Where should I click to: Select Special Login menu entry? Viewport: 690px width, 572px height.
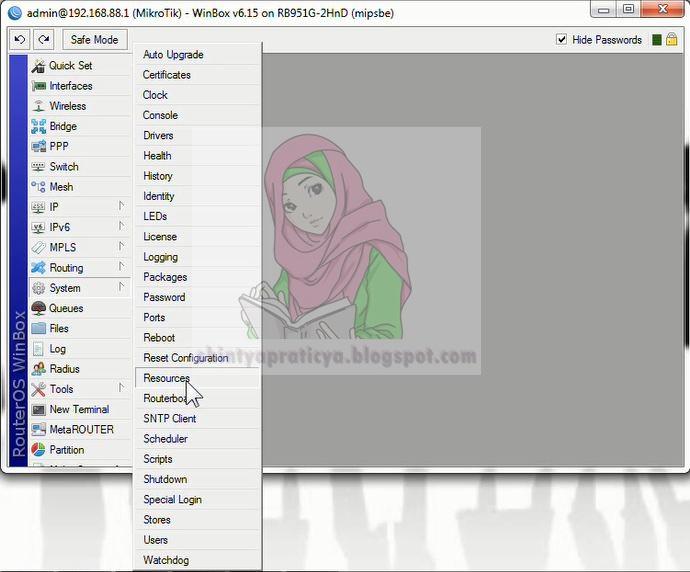pos(197,499)
